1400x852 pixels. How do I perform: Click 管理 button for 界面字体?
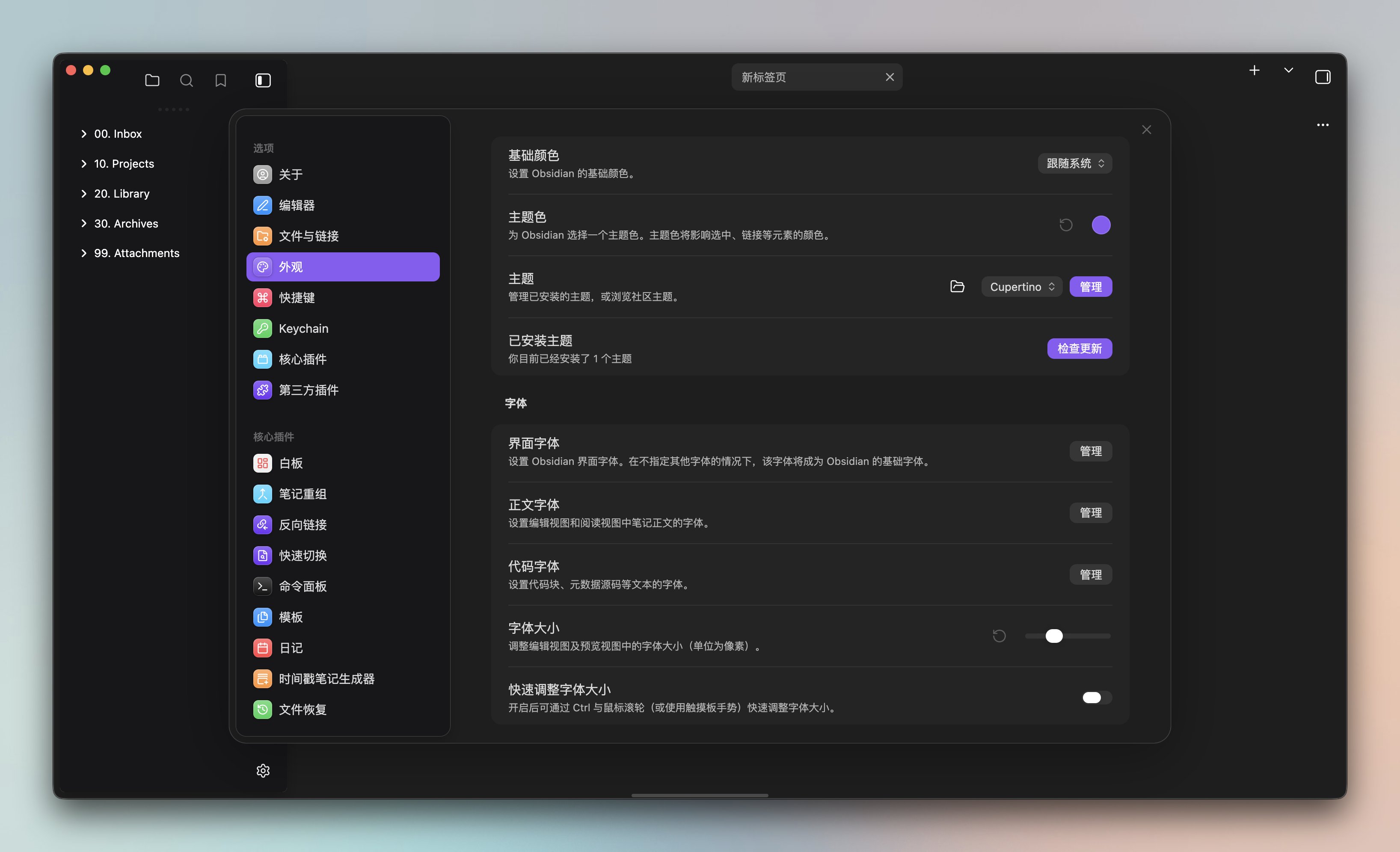tap(1090, 451)
